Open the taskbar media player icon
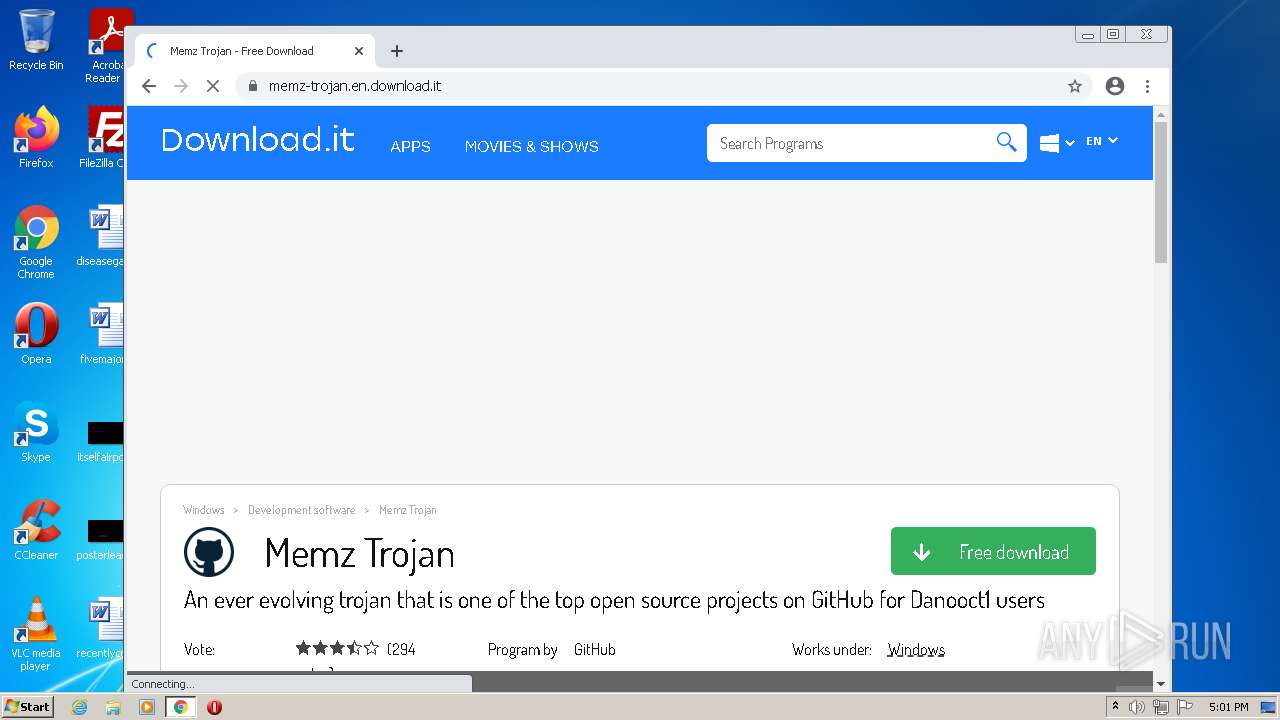The height and width of the screenshot is (720, 1280). coord(147,707)
